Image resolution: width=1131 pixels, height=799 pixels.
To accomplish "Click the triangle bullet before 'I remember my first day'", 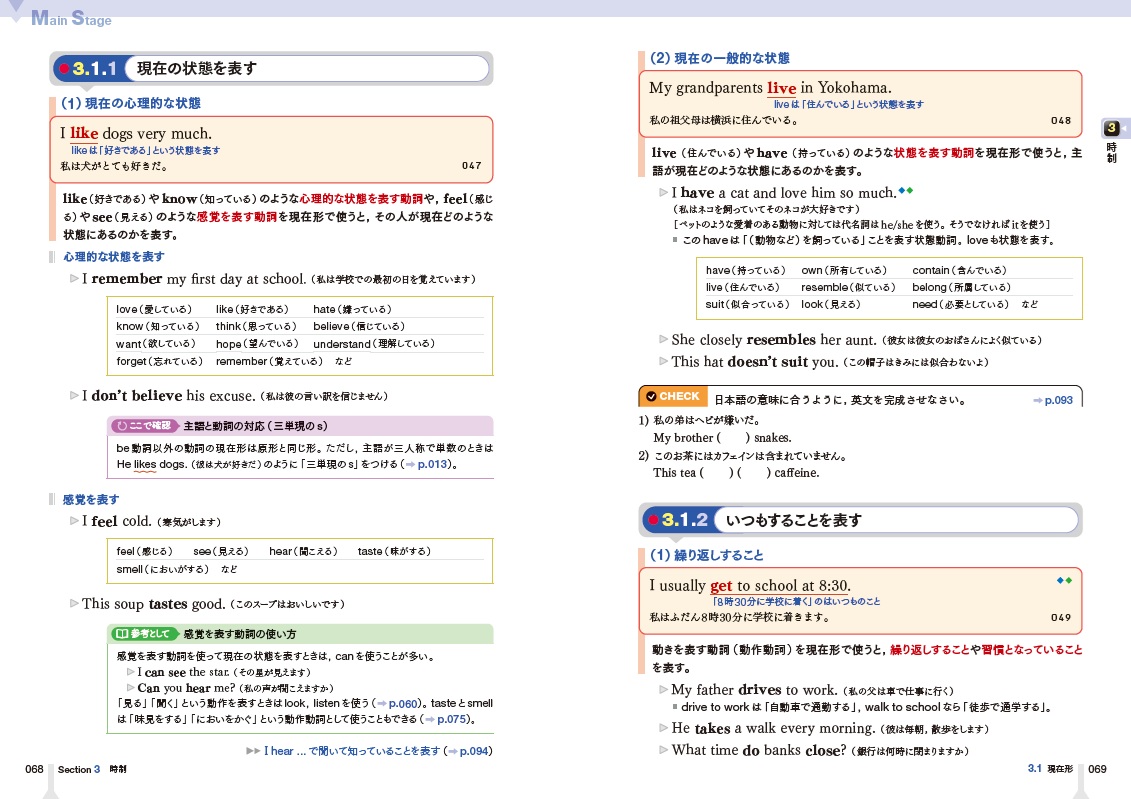I will pyautogui.click(x=74, y=279).
